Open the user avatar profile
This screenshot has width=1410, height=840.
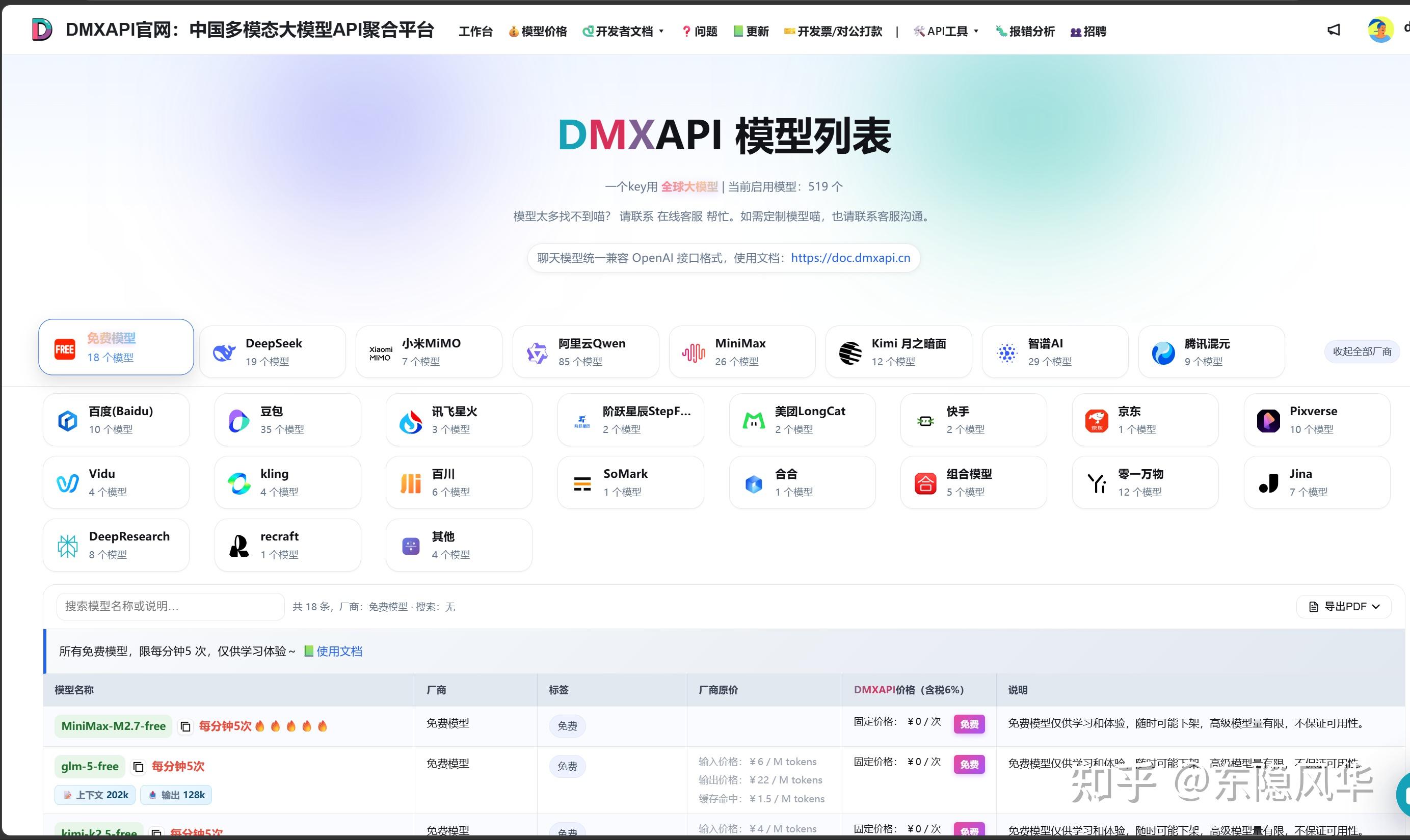click(x=1380, y=30)
